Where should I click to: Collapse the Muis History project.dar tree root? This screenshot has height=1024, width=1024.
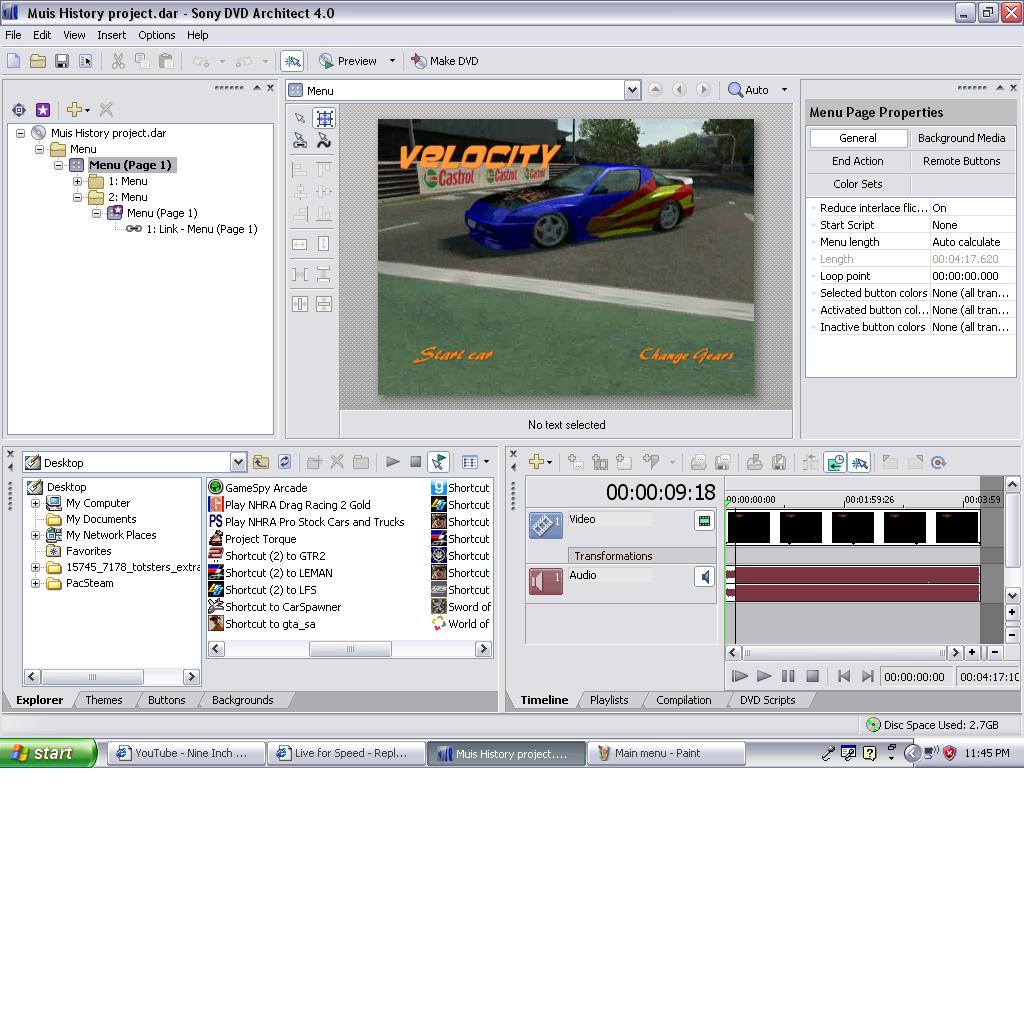pyautogui.click(x=21, y=133)
